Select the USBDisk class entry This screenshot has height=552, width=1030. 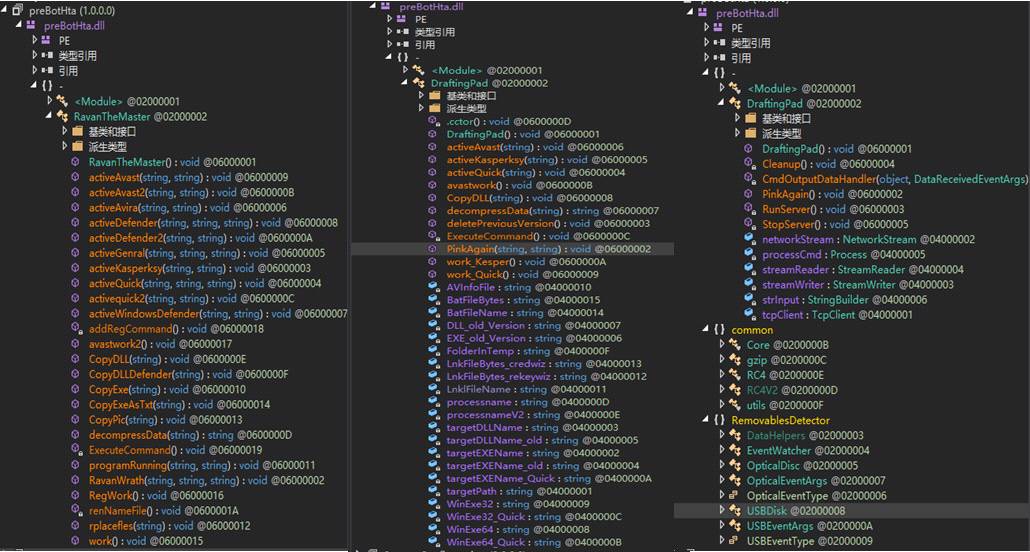coord(768,510)
